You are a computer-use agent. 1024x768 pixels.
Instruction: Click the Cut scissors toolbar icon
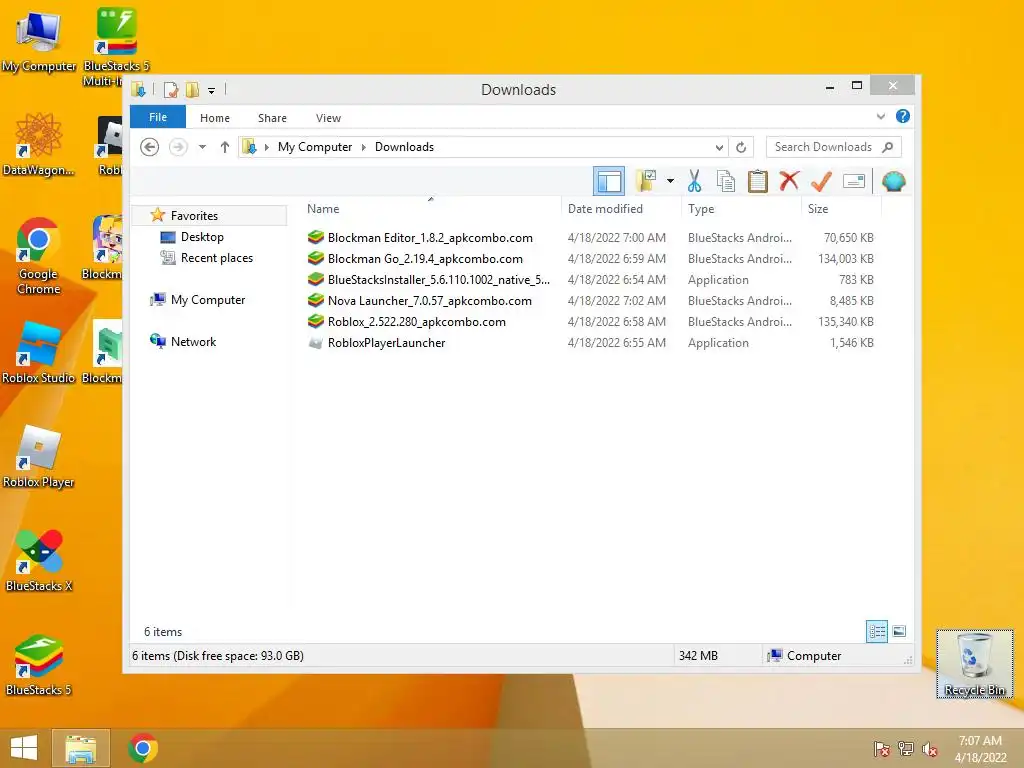694,181
